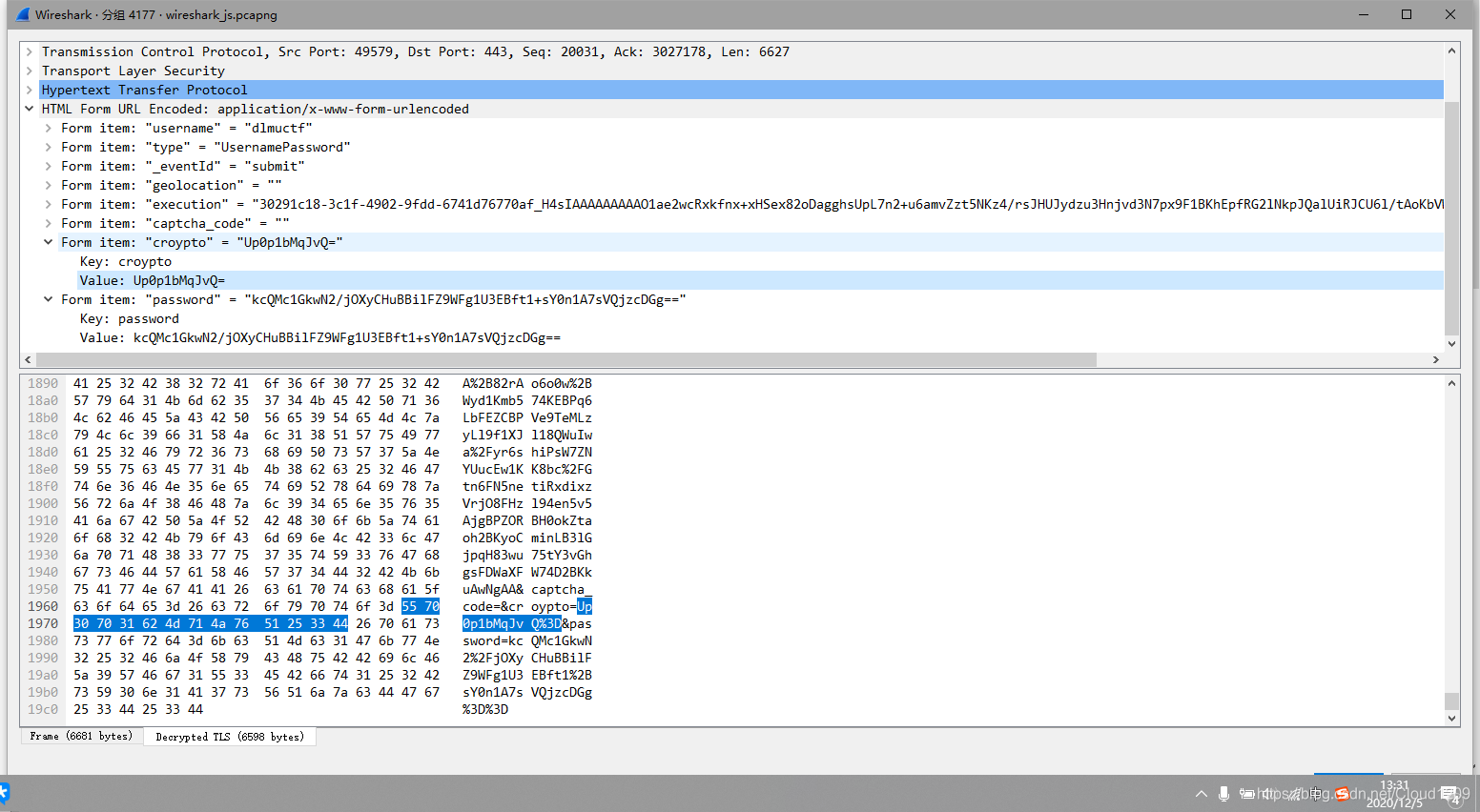This screenshot has width=1480, height=812.
Task: Select Form item "execution" row
Action: [x=752, y=204]
